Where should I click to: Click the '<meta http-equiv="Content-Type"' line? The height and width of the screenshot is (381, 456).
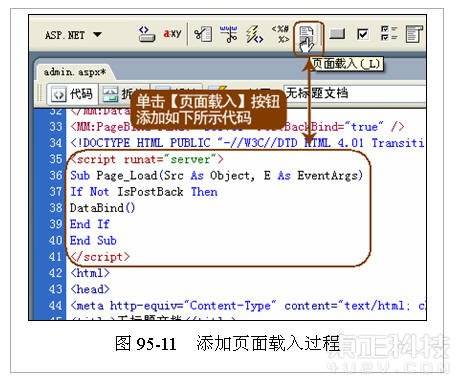click(x=248, y=305)
